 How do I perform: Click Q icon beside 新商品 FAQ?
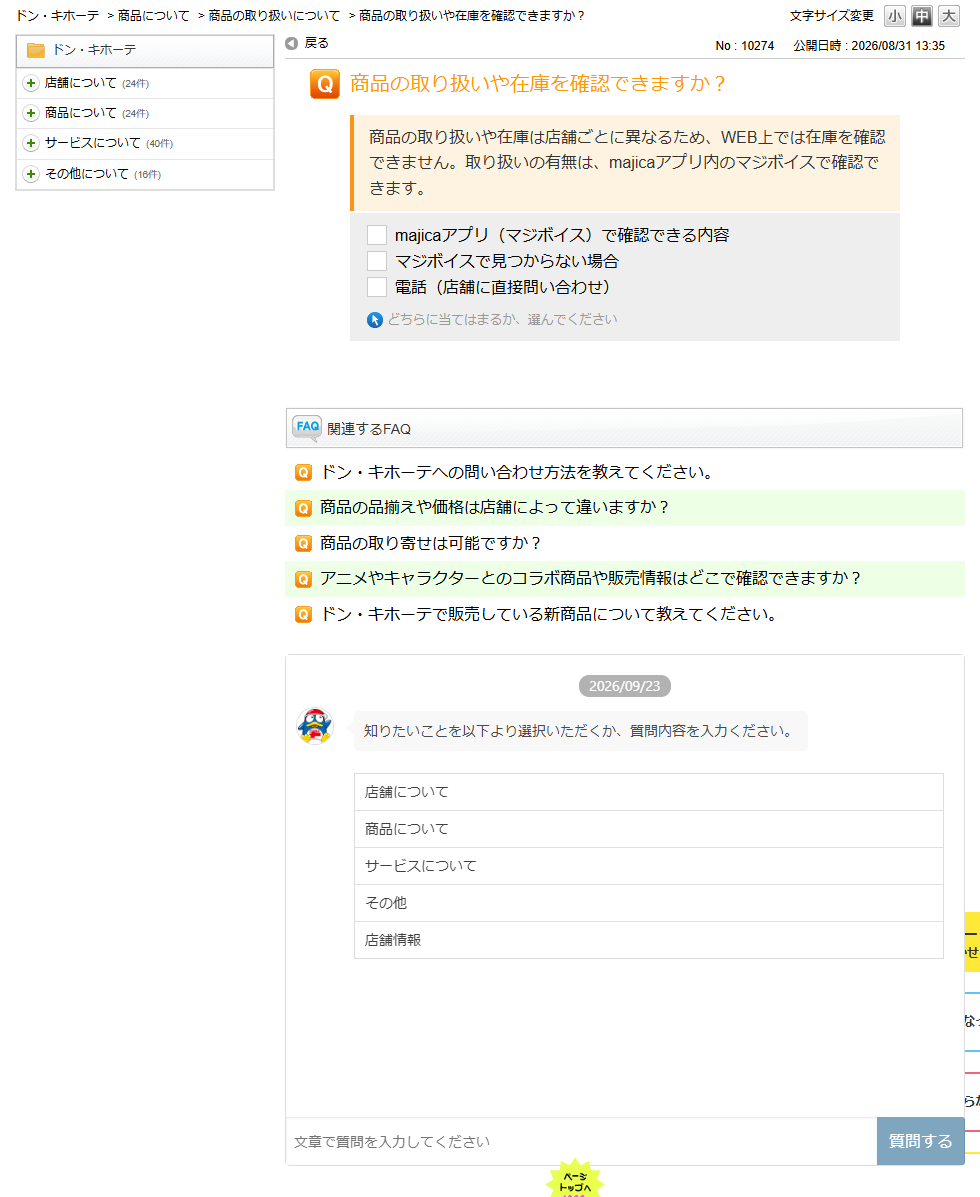pos(303,615)
